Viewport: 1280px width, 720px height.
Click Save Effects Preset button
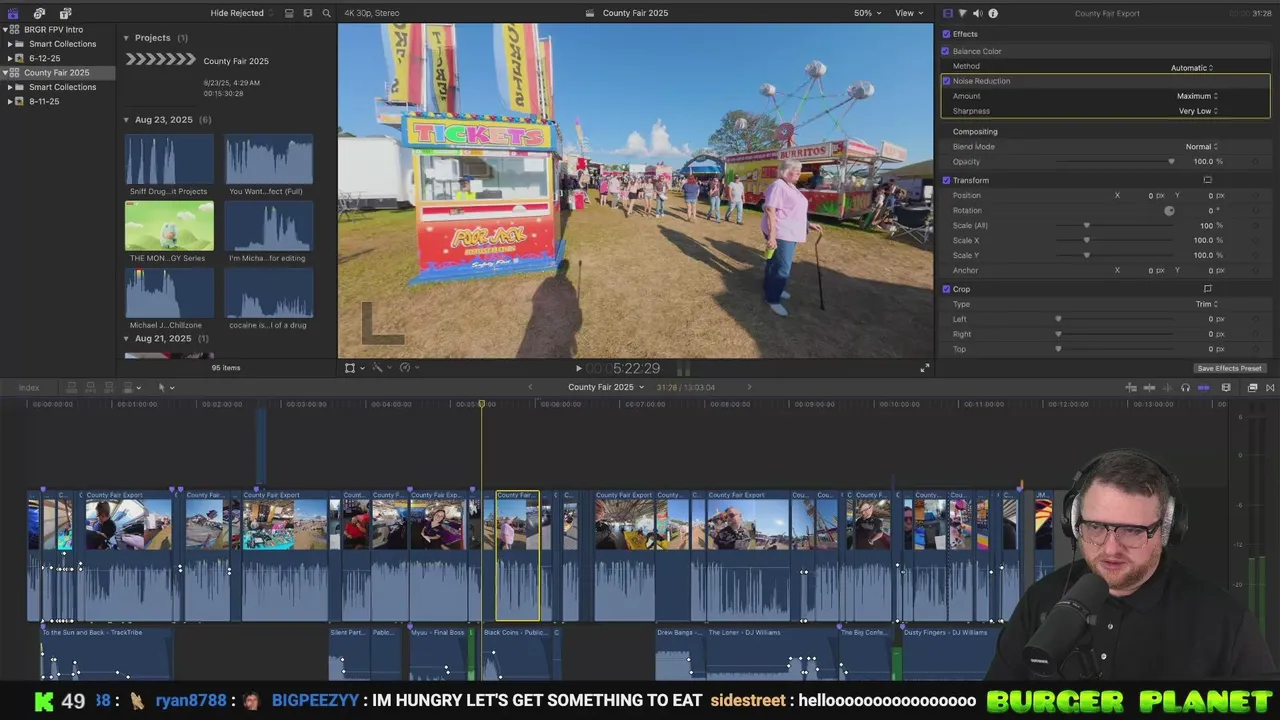1229,368
